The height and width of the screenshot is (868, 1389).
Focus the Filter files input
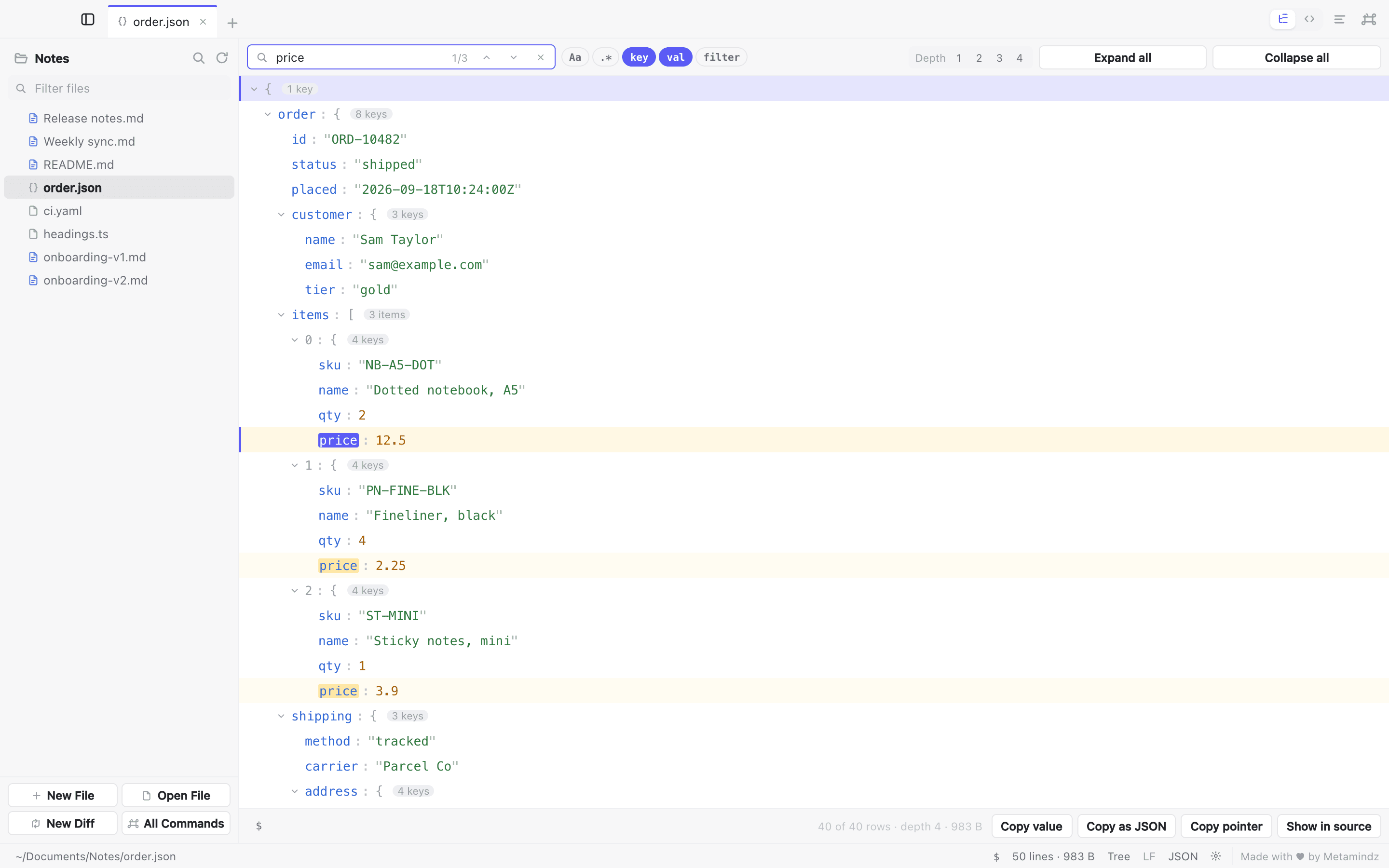click(x=119, y=88)
